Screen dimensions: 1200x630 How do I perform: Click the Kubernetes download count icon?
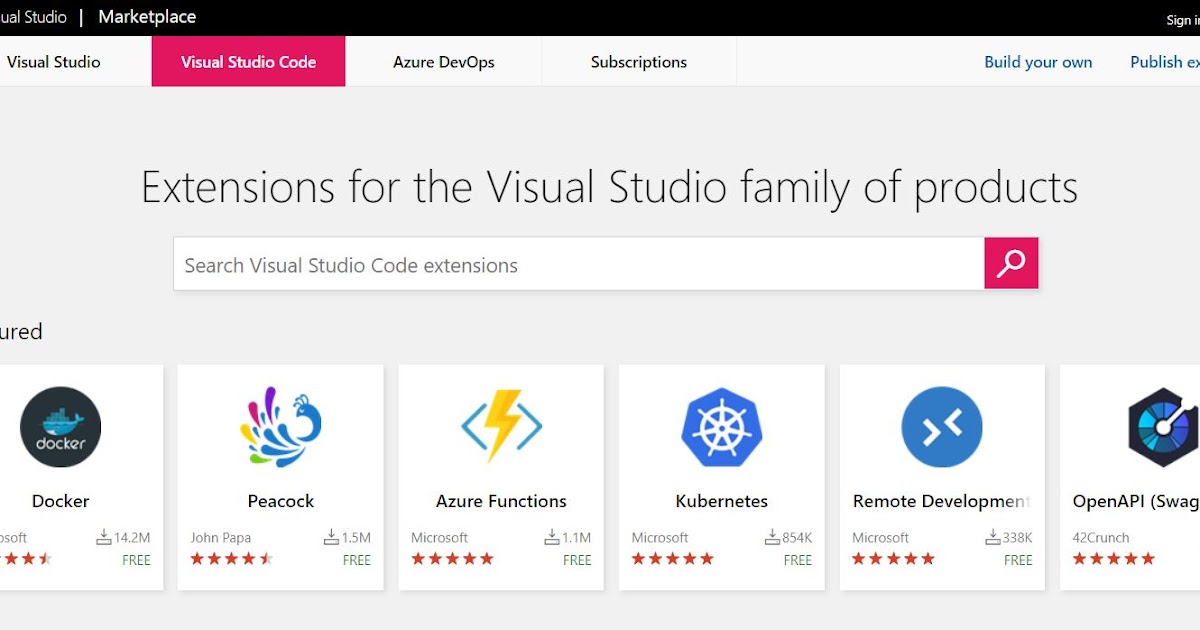pyautogui.click(x=771, y=538)
